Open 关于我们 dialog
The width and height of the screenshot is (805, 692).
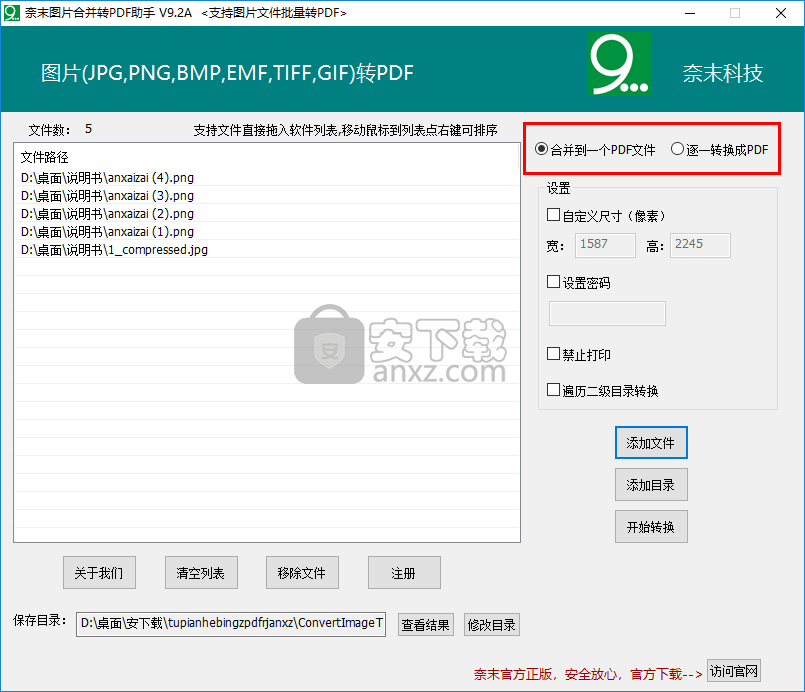pyautogui.click(x=99, y=572)
